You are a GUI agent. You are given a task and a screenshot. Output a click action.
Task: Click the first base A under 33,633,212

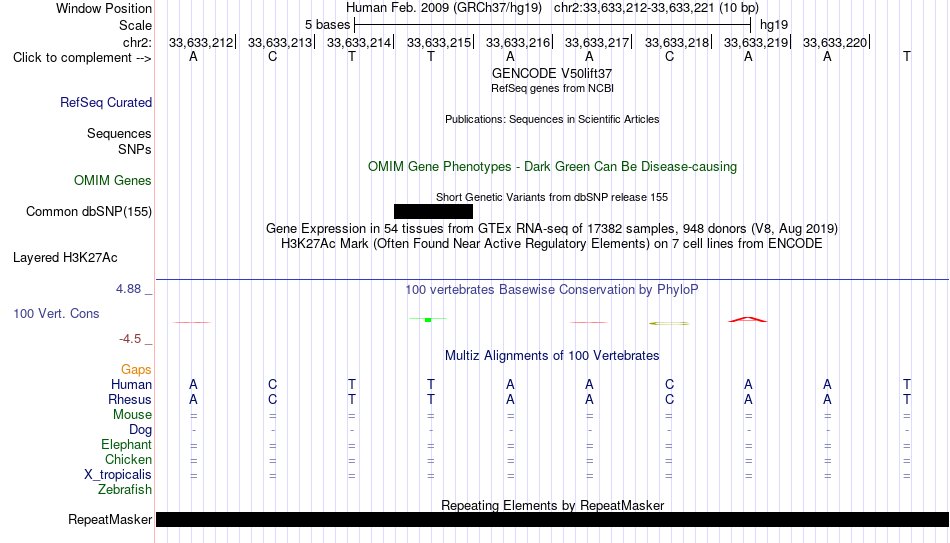coord(193,57)
